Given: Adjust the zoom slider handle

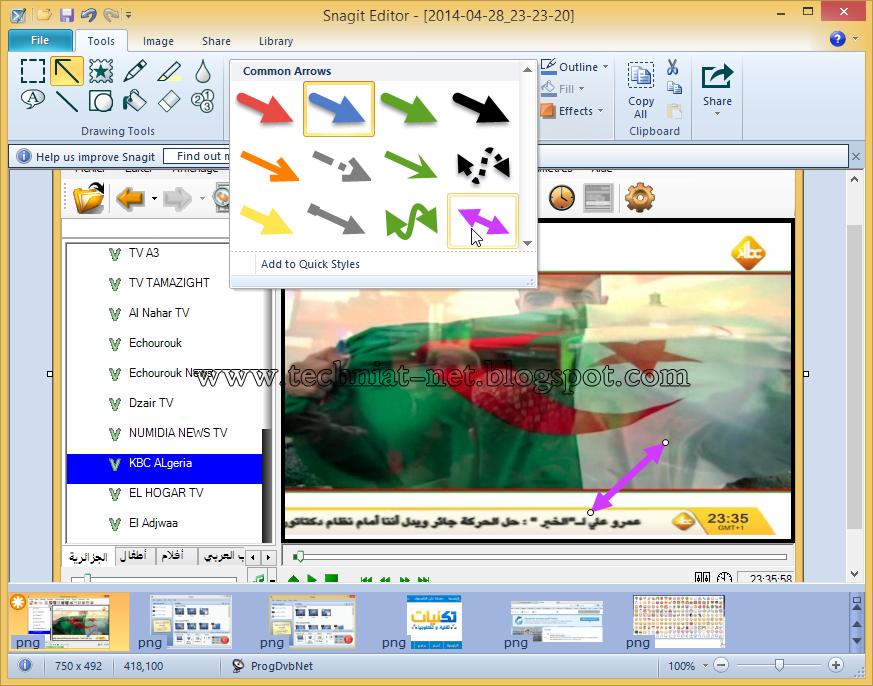Looking at the screenshot, I should point(779,665).
